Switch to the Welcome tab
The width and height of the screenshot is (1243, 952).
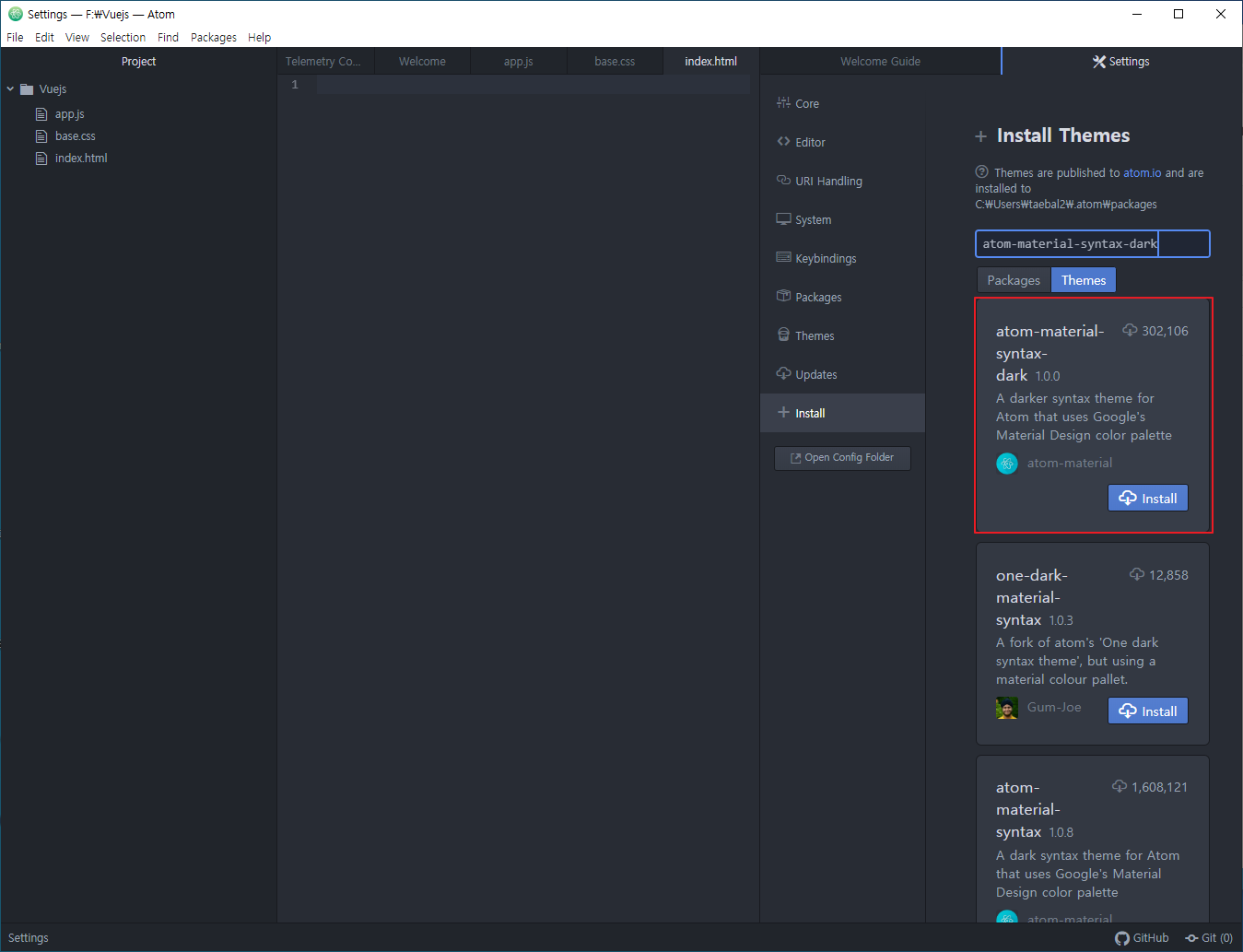tap(422, 62)
